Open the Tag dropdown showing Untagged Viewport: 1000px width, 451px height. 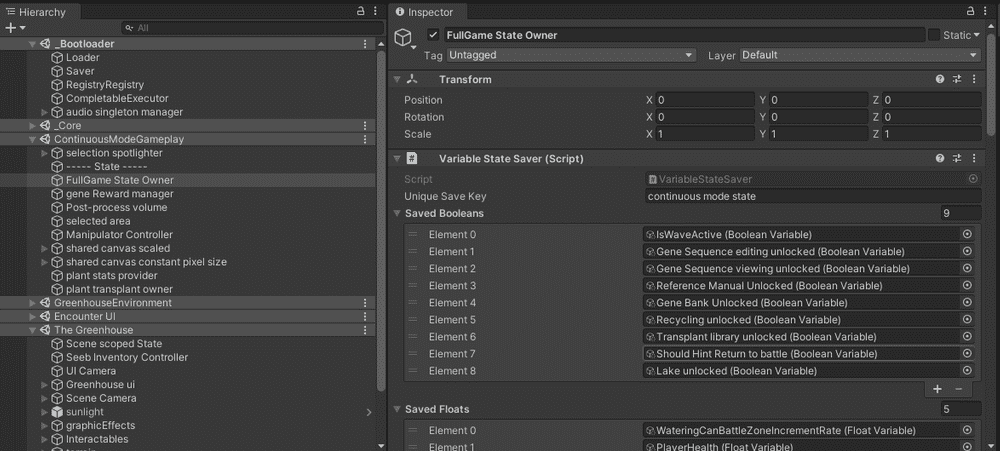[x=571, y=55]
